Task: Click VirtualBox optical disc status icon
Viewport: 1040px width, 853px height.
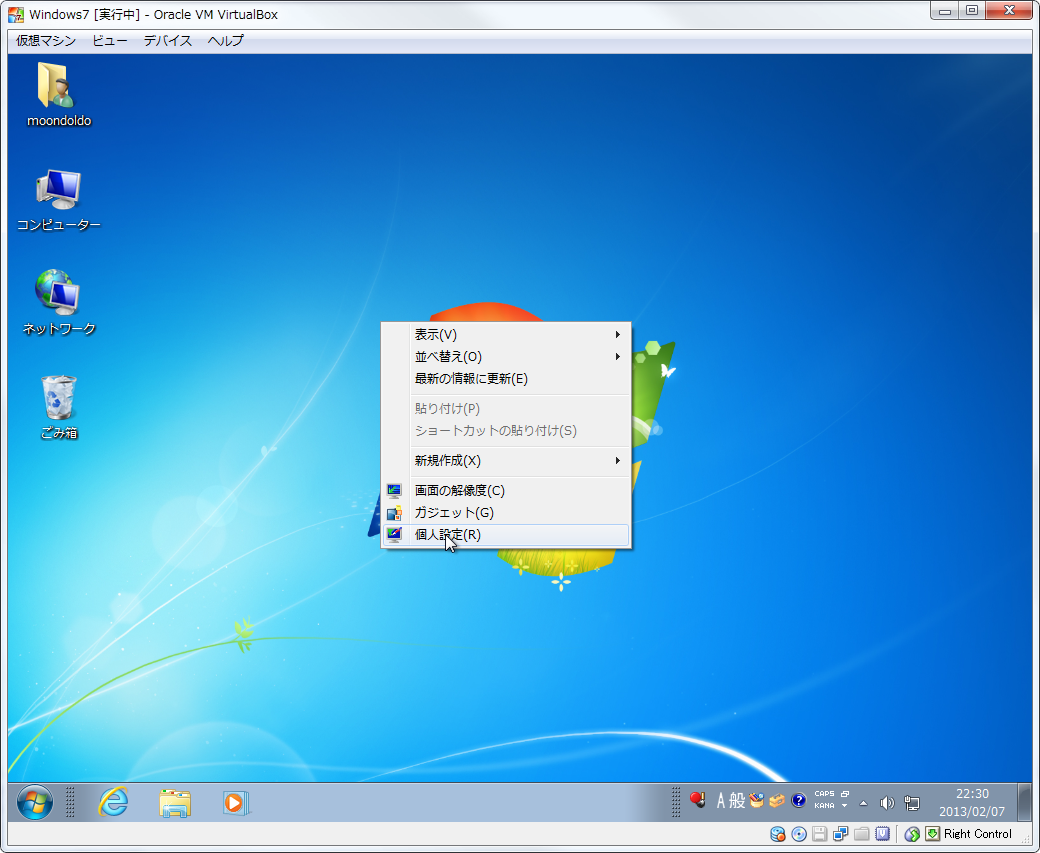Action: [798, 834]
